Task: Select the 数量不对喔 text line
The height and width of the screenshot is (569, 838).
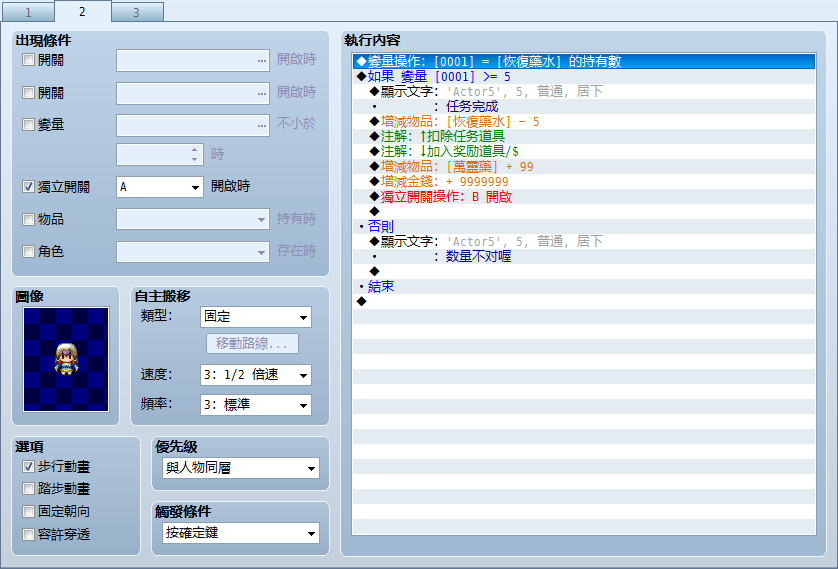Action: (584, 256)
